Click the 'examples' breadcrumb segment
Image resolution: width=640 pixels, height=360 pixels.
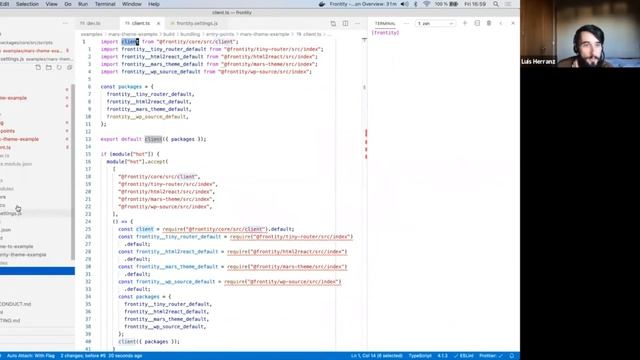(x=91, y=34)
